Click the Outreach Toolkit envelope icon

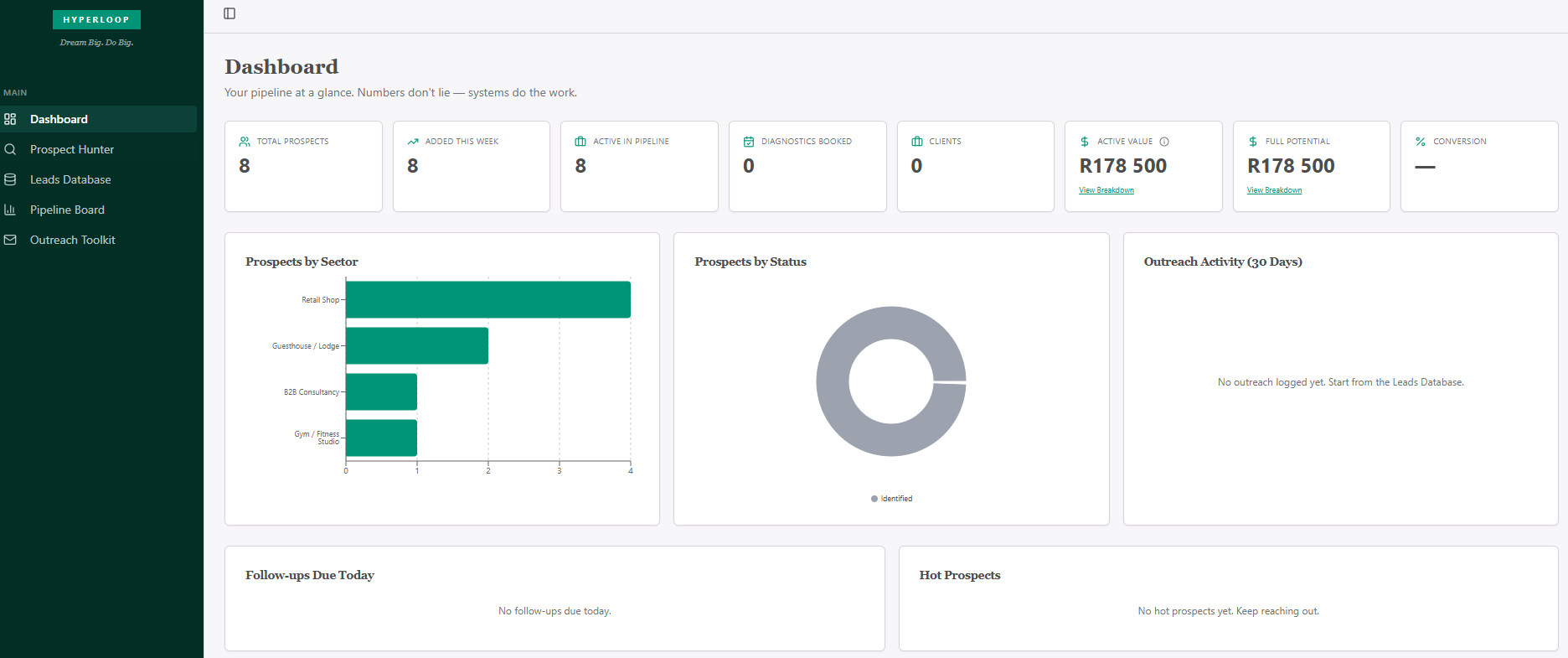click(x=10, y=240)
